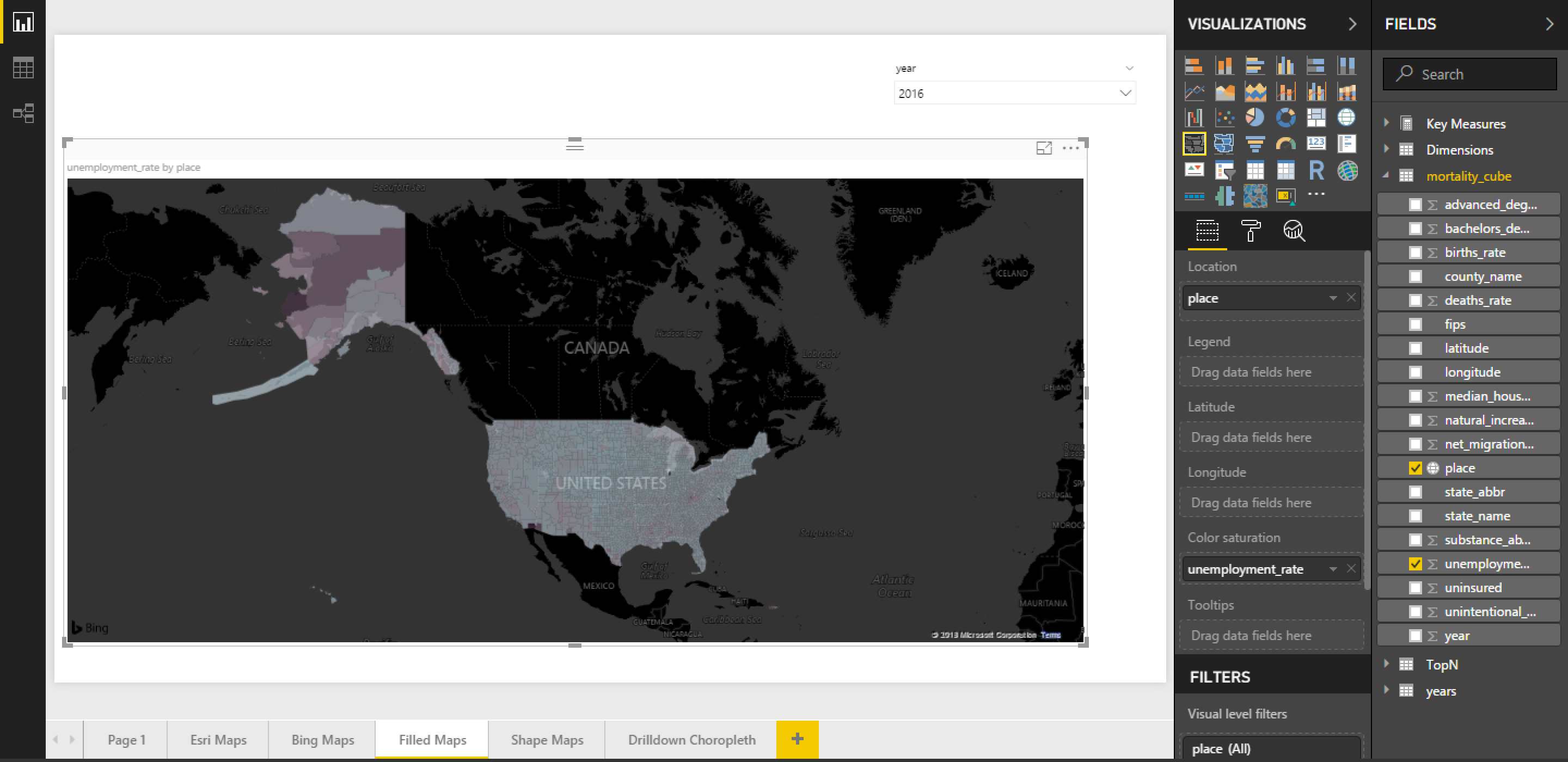Select the donut chart visualization
Viewport: 1568px width, 762px height.
point(1285,118)
